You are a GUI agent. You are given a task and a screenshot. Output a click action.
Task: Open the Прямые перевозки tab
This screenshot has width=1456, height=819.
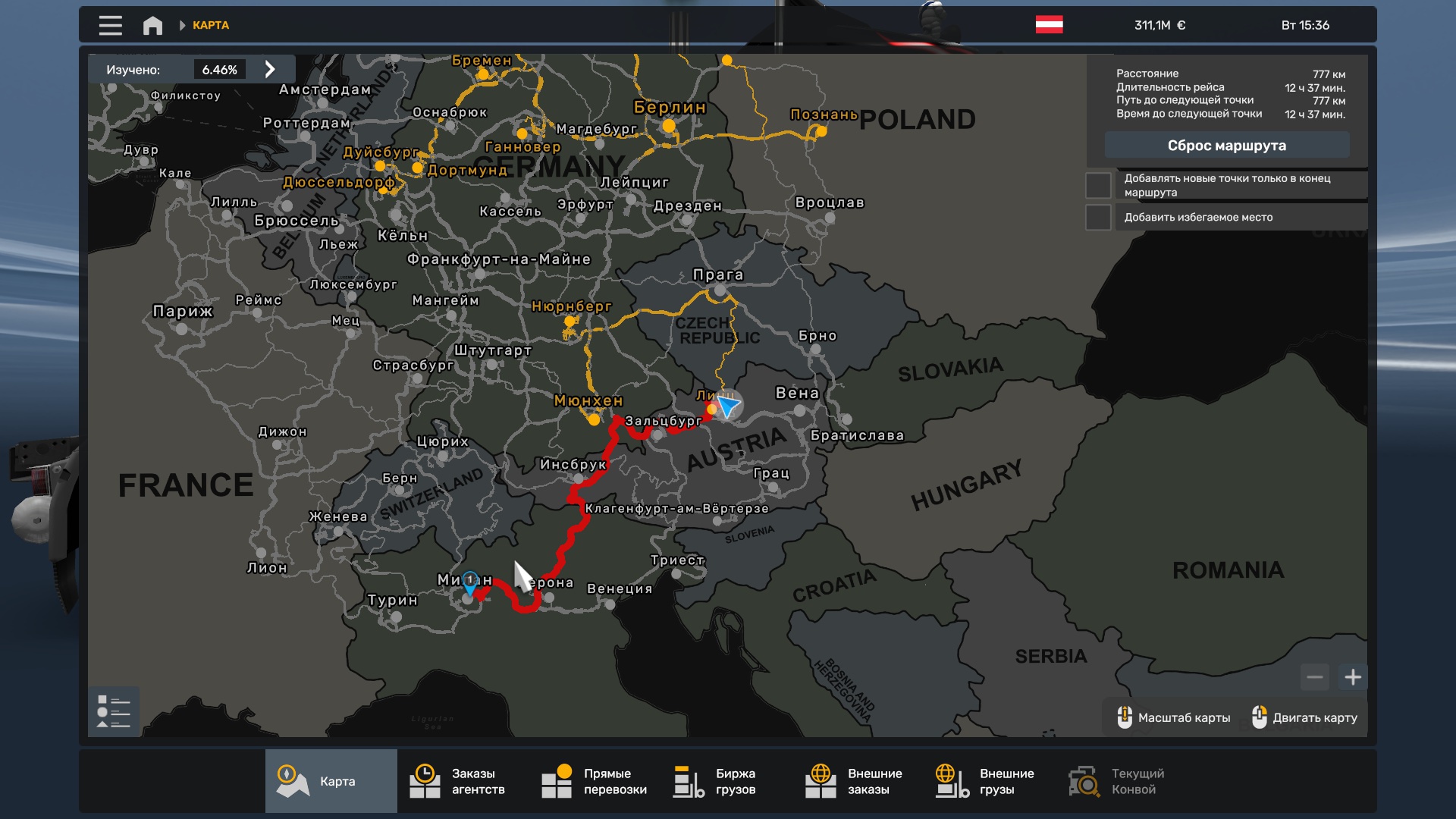[595, 781]
